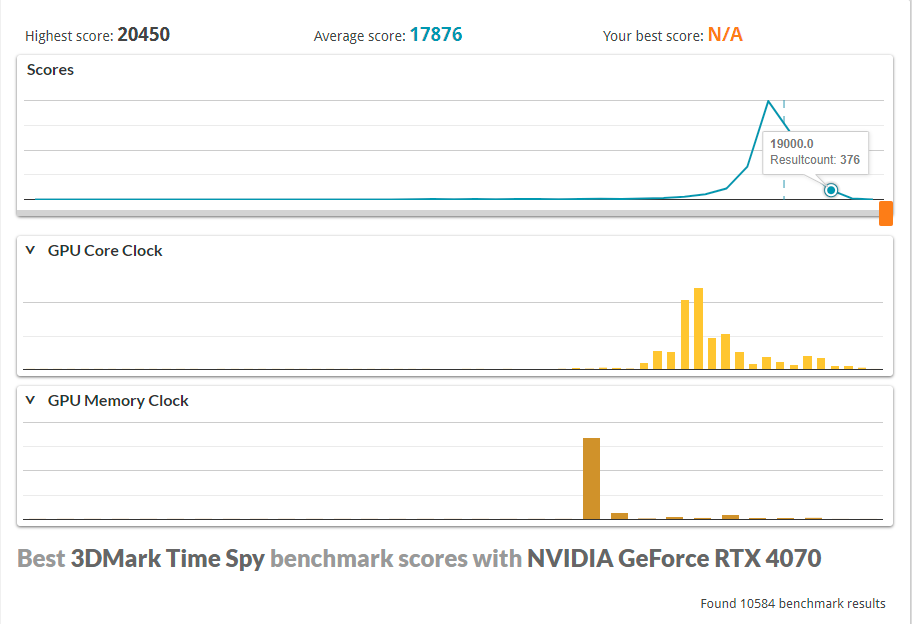Click the highlighted 19000 data point on Scores chart
This screenshot has width=912, height=624.
pyautogui.click(x=831, y=190)
